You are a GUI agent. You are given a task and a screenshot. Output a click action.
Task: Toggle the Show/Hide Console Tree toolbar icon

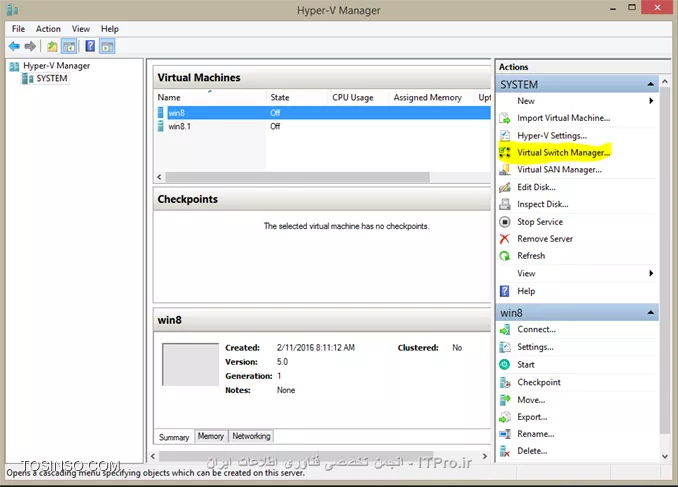click(69, 46)
